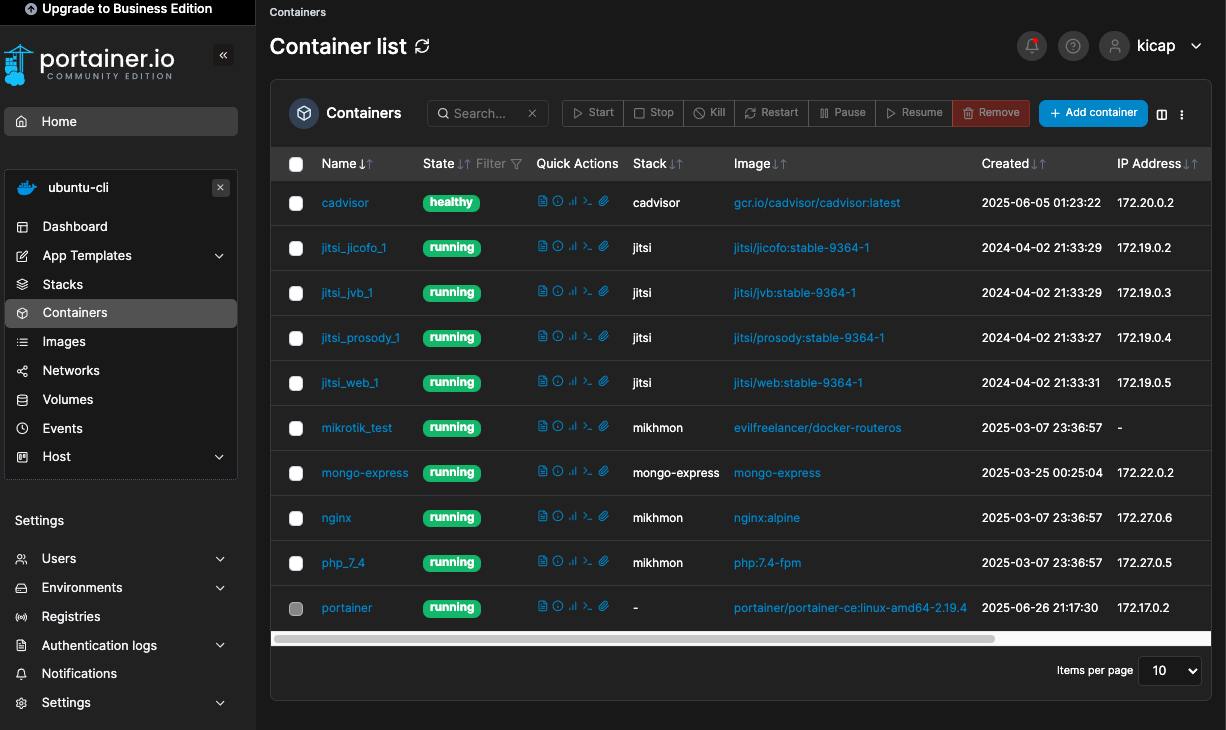View stats for the nginx container
This screenshot has height=730, width=1226.
[x=573, y=516]
